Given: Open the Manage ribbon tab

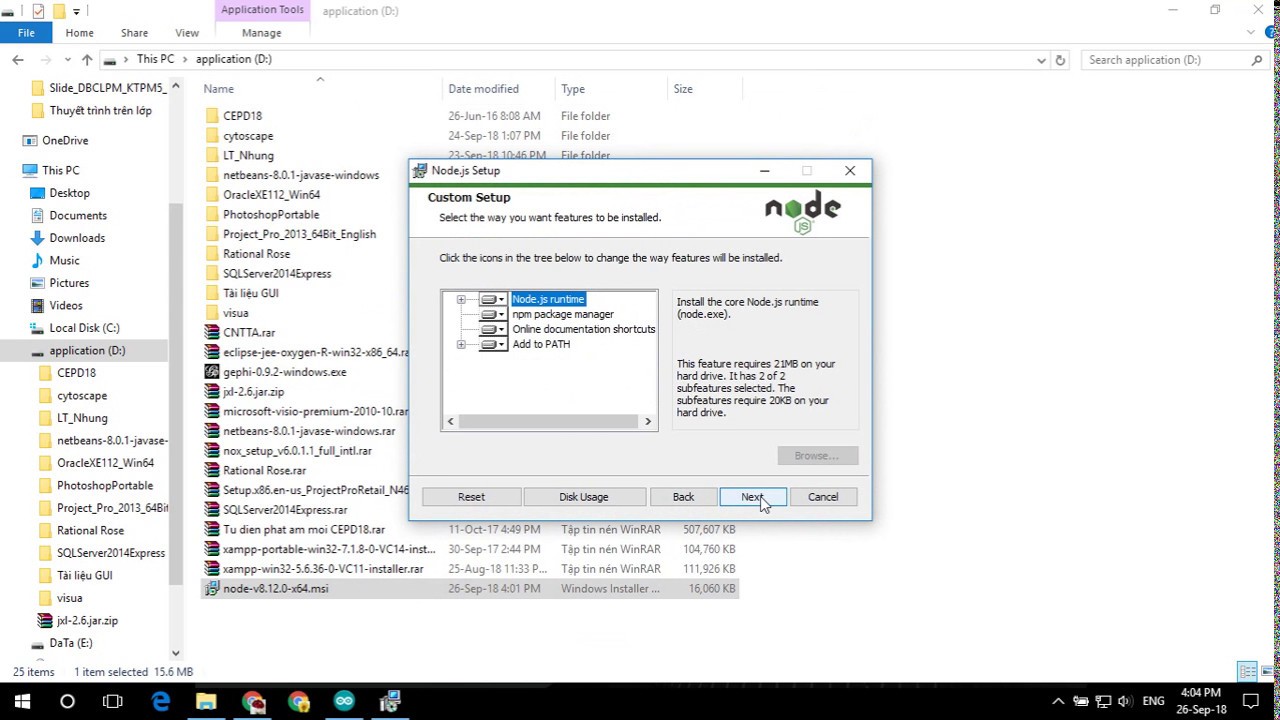Looking at the screenshot, I should pyautogui.click(x=262, y=33).
